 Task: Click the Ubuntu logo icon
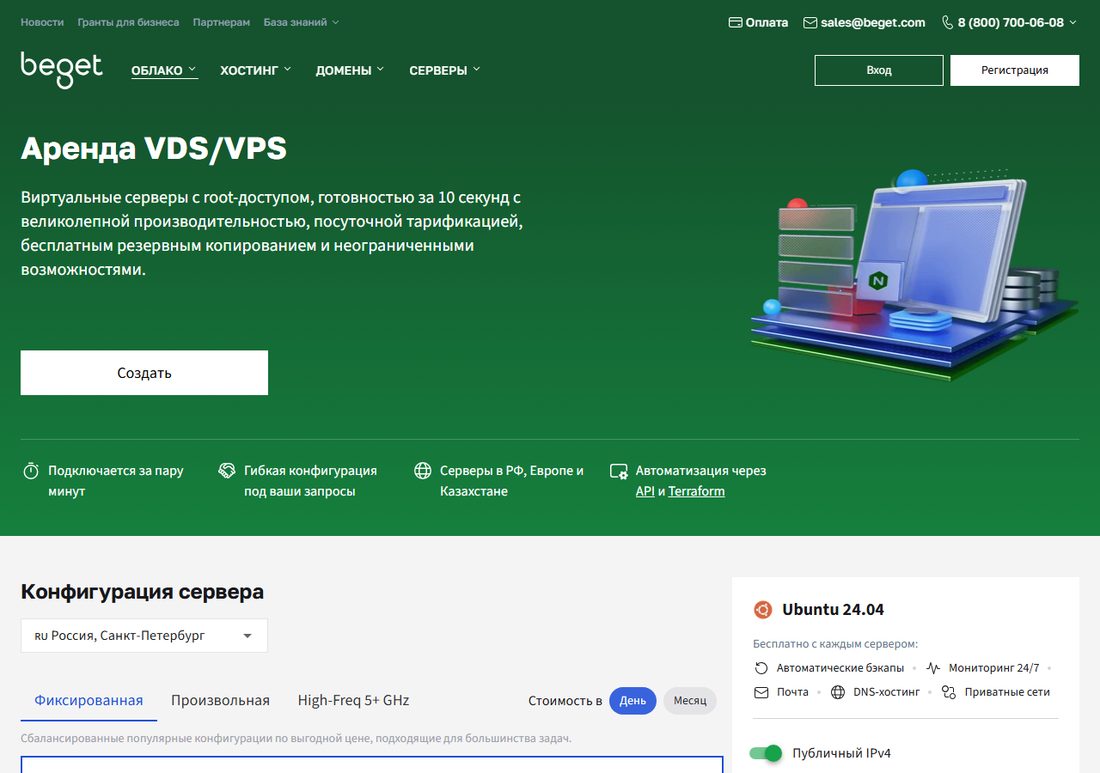coord(763,610)
